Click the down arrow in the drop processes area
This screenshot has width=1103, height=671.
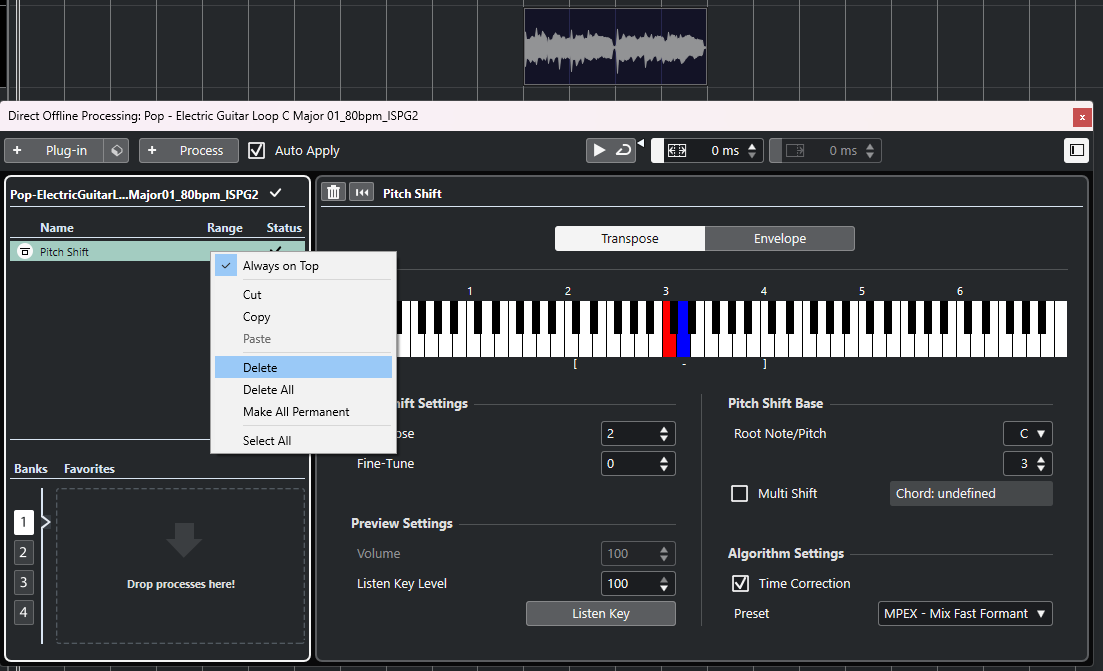pyautogui.click(x=181, y=540)
